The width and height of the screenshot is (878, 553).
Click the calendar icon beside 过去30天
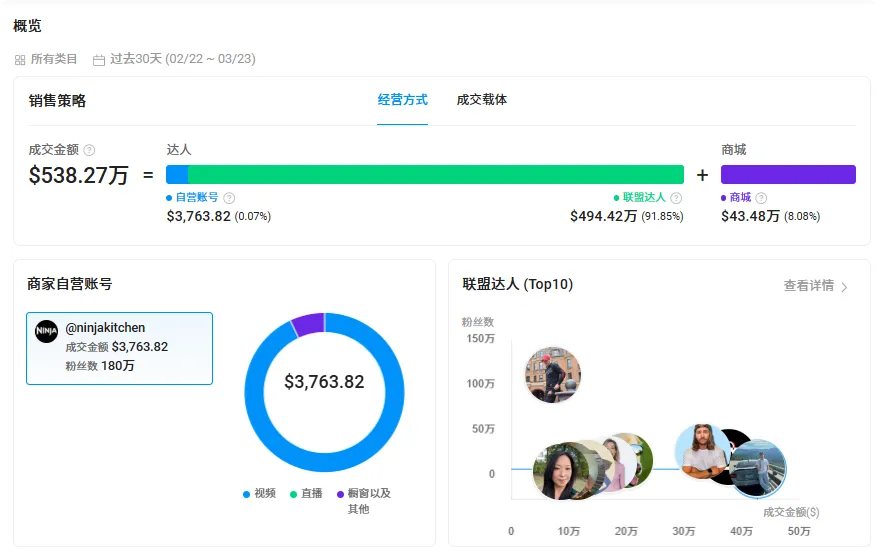[x=99, y=60]
